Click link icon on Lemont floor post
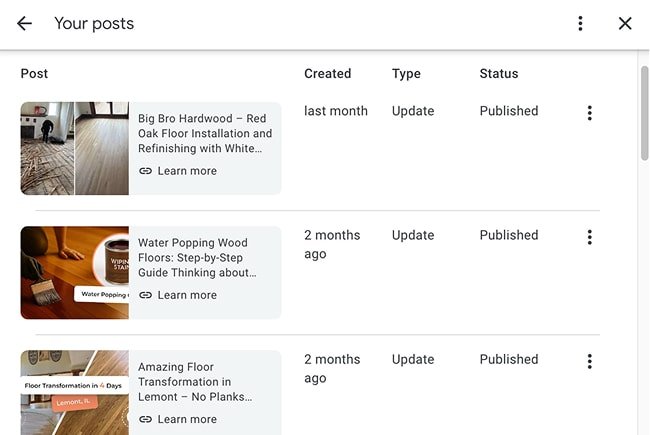Viewport: 650px width, 435px height. click(x=146, y=419)
